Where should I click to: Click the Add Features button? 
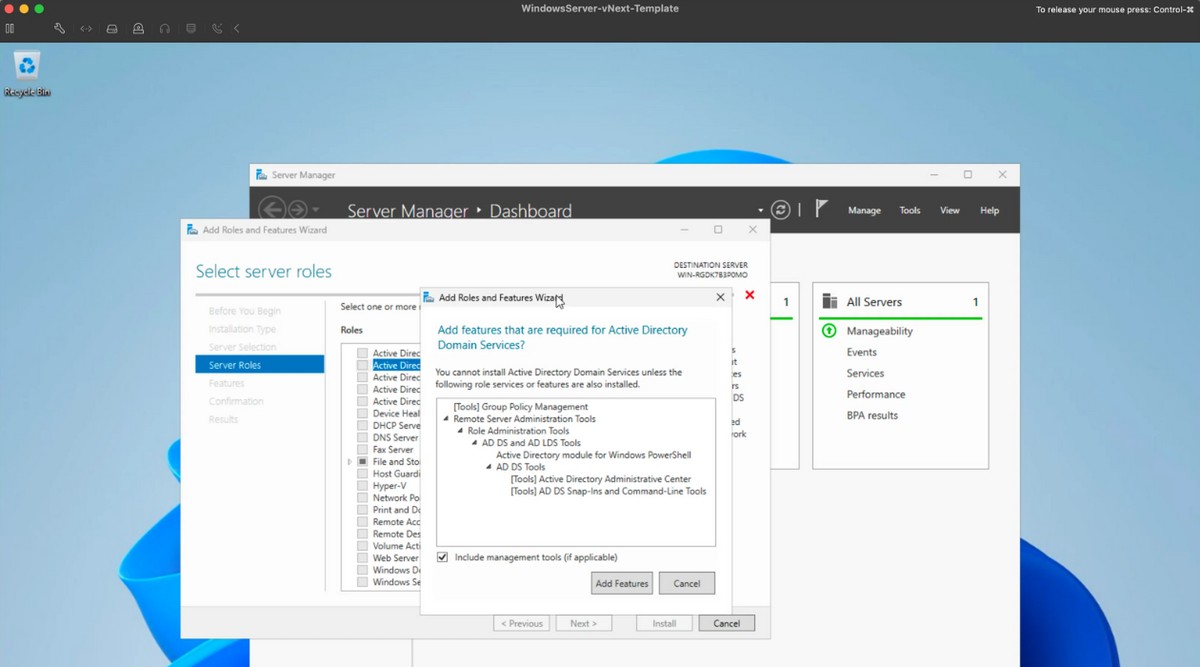pyautogui.click(x=621, y=583)
